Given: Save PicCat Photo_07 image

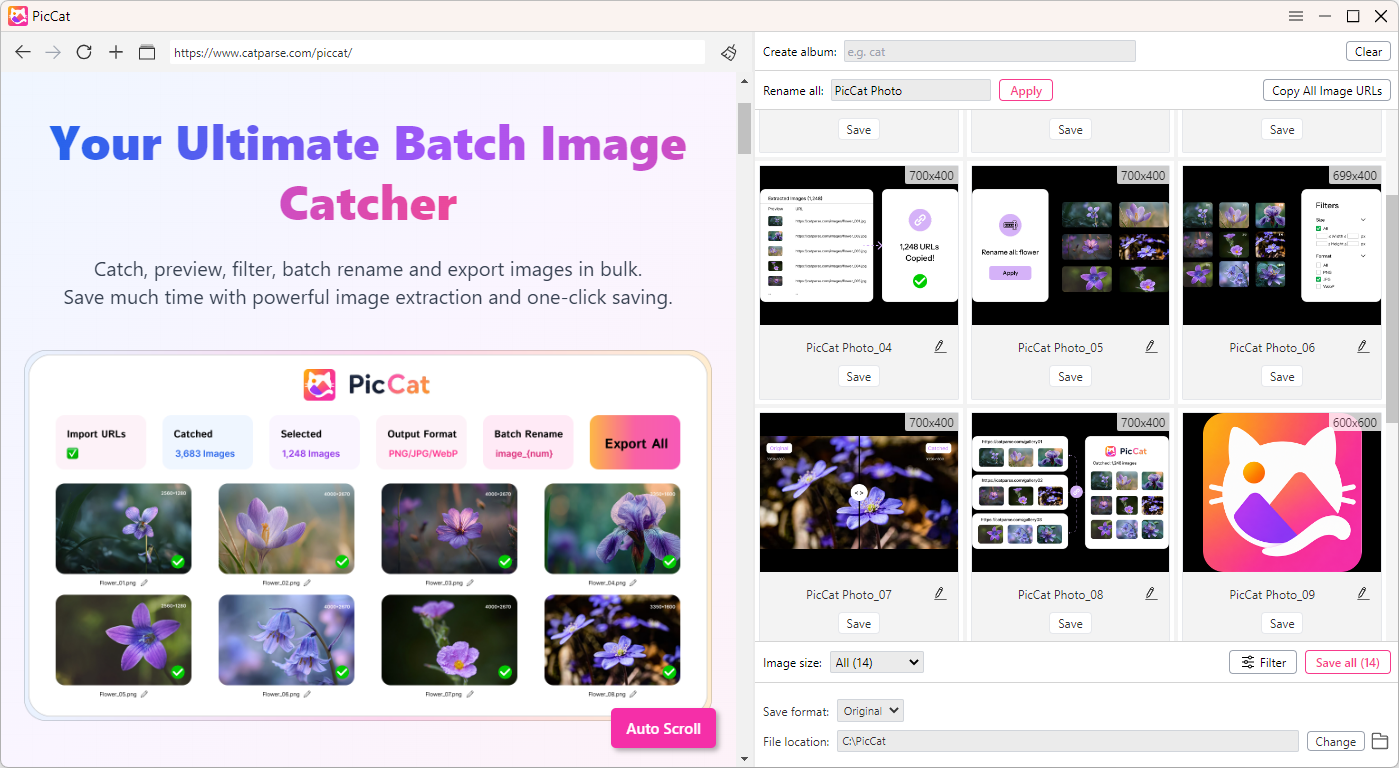Looking at the screenshot, I should click(859, 624).
